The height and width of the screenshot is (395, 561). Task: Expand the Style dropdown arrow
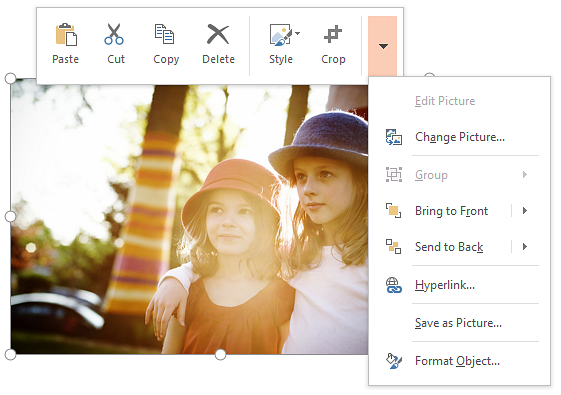(x=298, y=33)
